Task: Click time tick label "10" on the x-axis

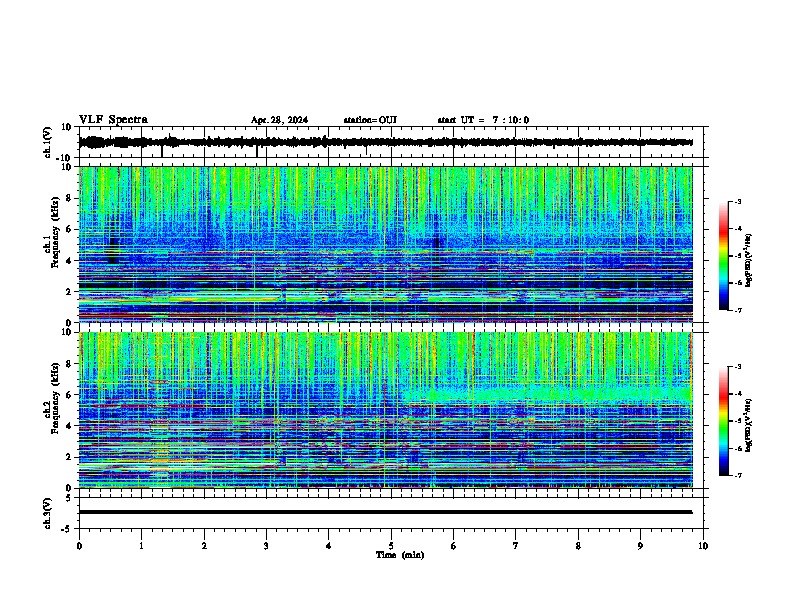Action: pyautogui.click(x=703, y=546)
